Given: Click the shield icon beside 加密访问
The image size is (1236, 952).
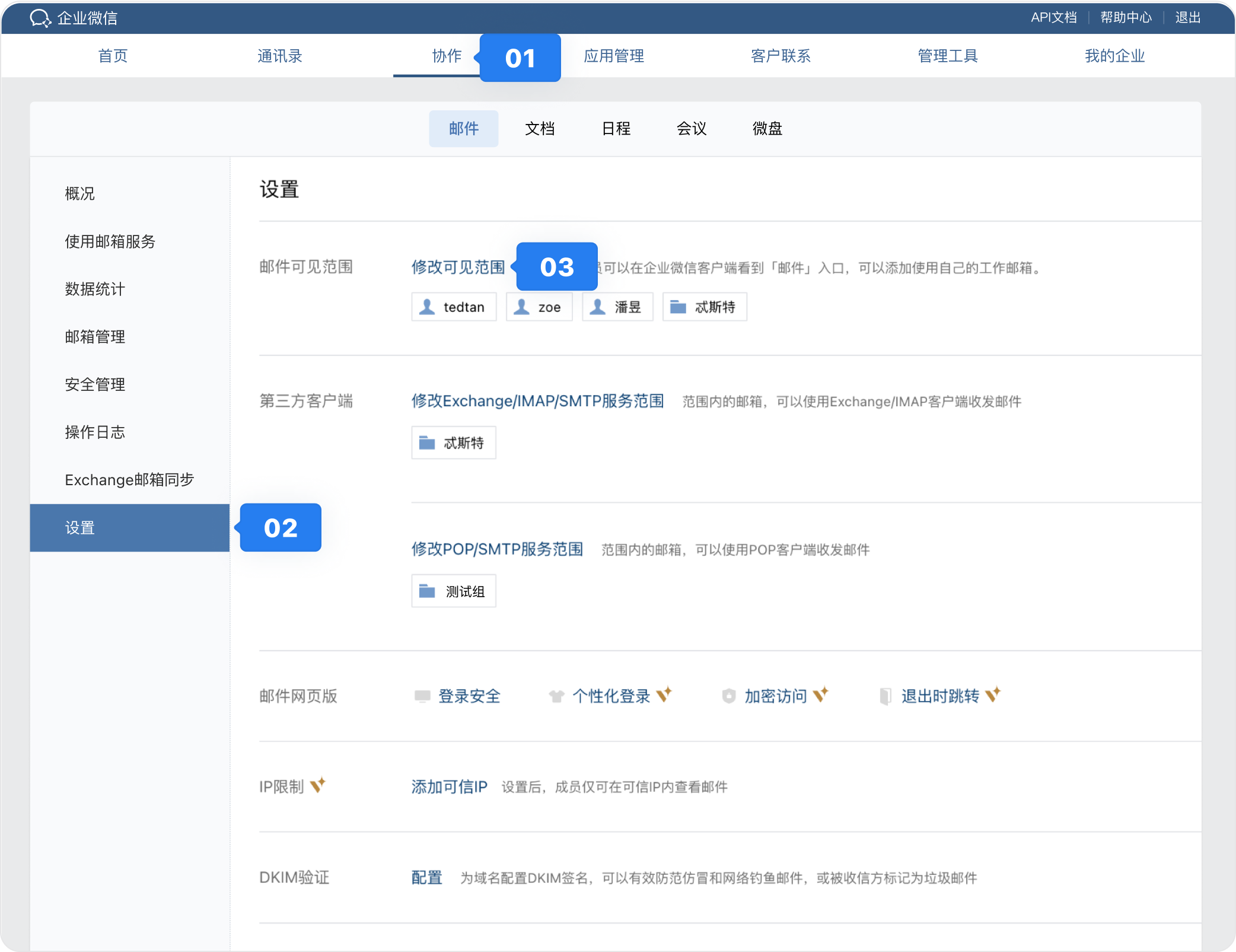Looking at the screenshot, I should [x=729, y=696].
